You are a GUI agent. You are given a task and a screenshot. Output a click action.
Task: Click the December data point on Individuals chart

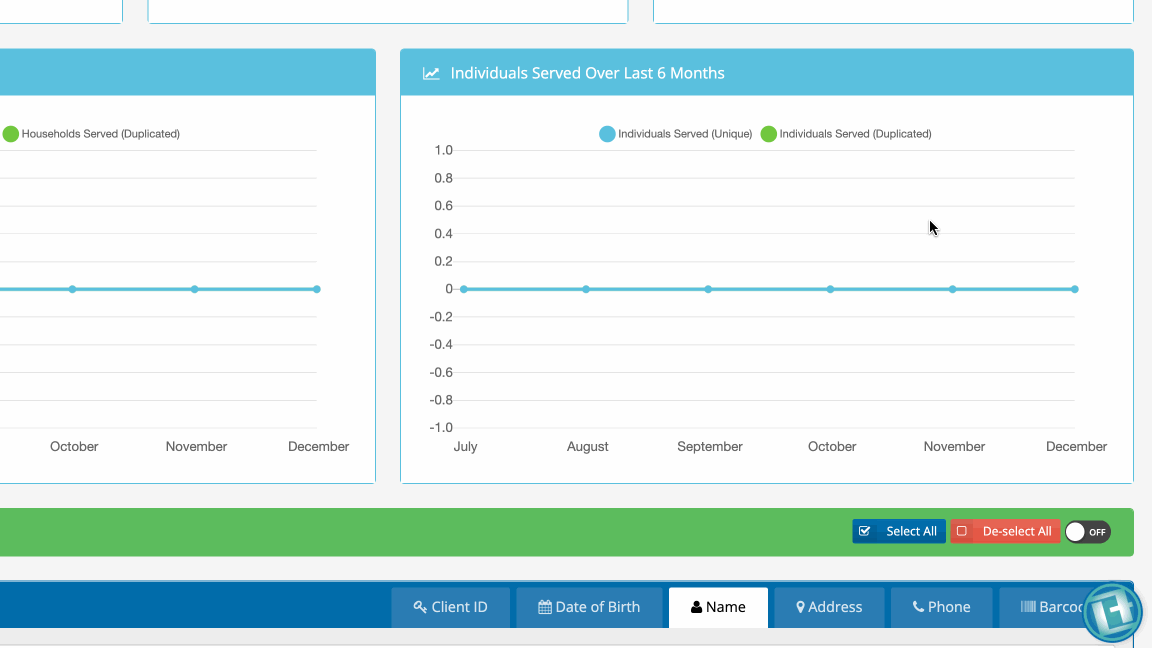[x=1075, y=289]
